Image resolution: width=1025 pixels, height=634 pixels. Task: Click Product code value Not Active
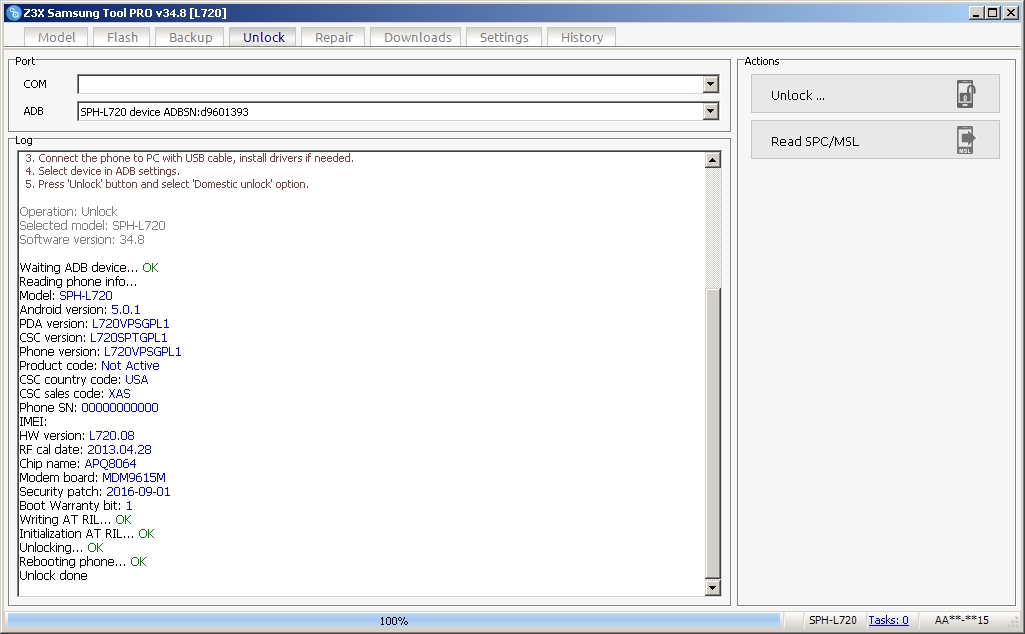pos(130,366)
